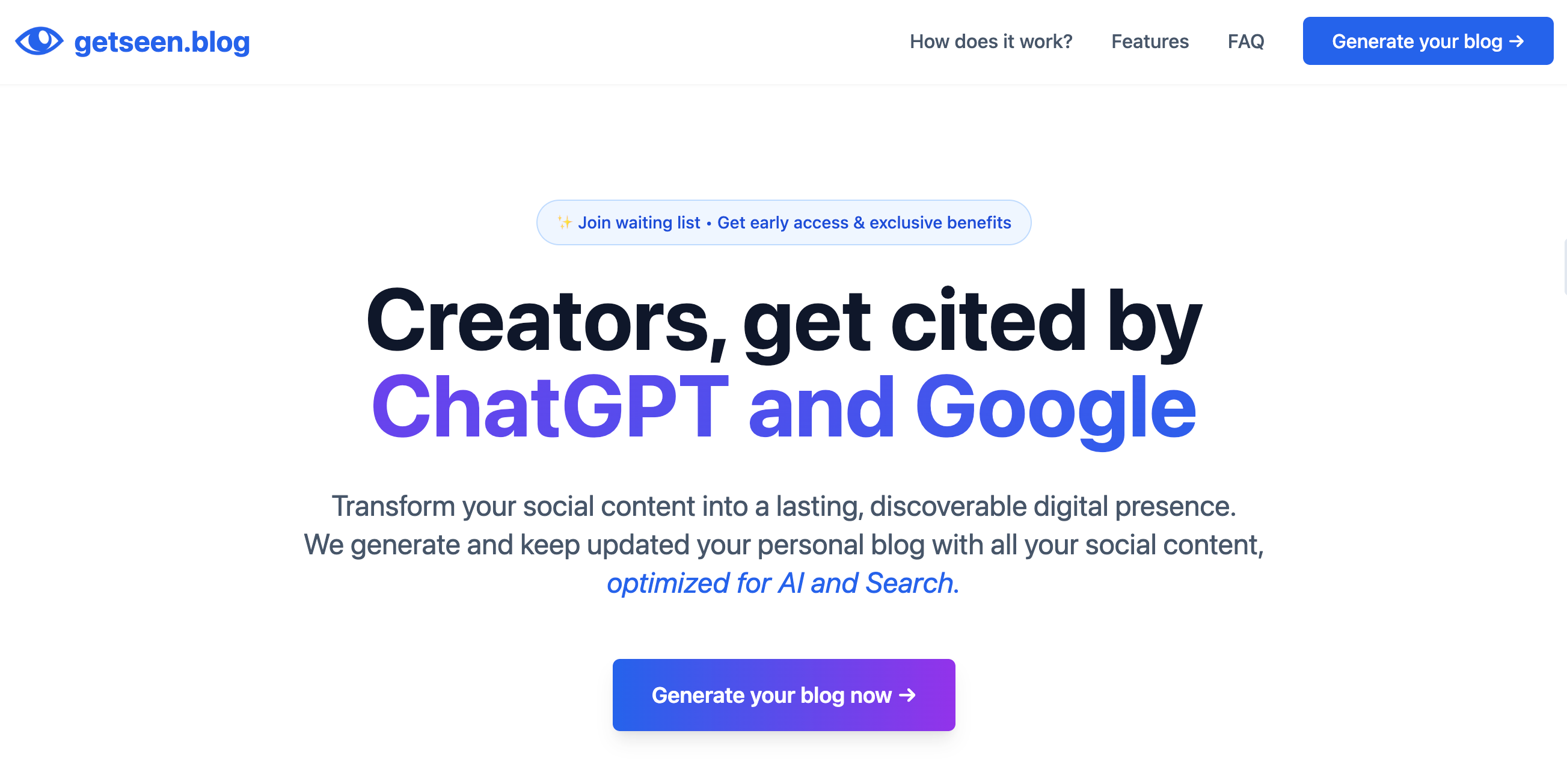
Task: Select the Join waiting list text
Action: point(639,222)
